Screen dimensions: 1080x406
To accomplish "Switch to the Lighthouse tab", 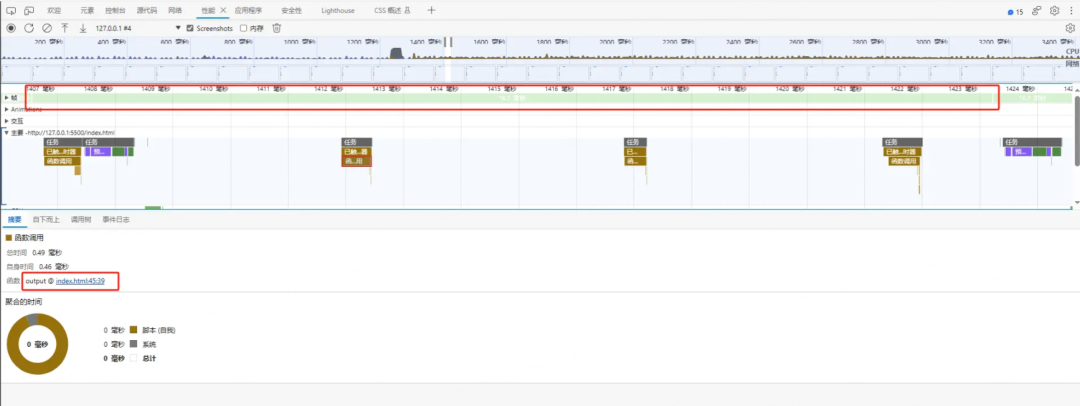I will (338, 11).
